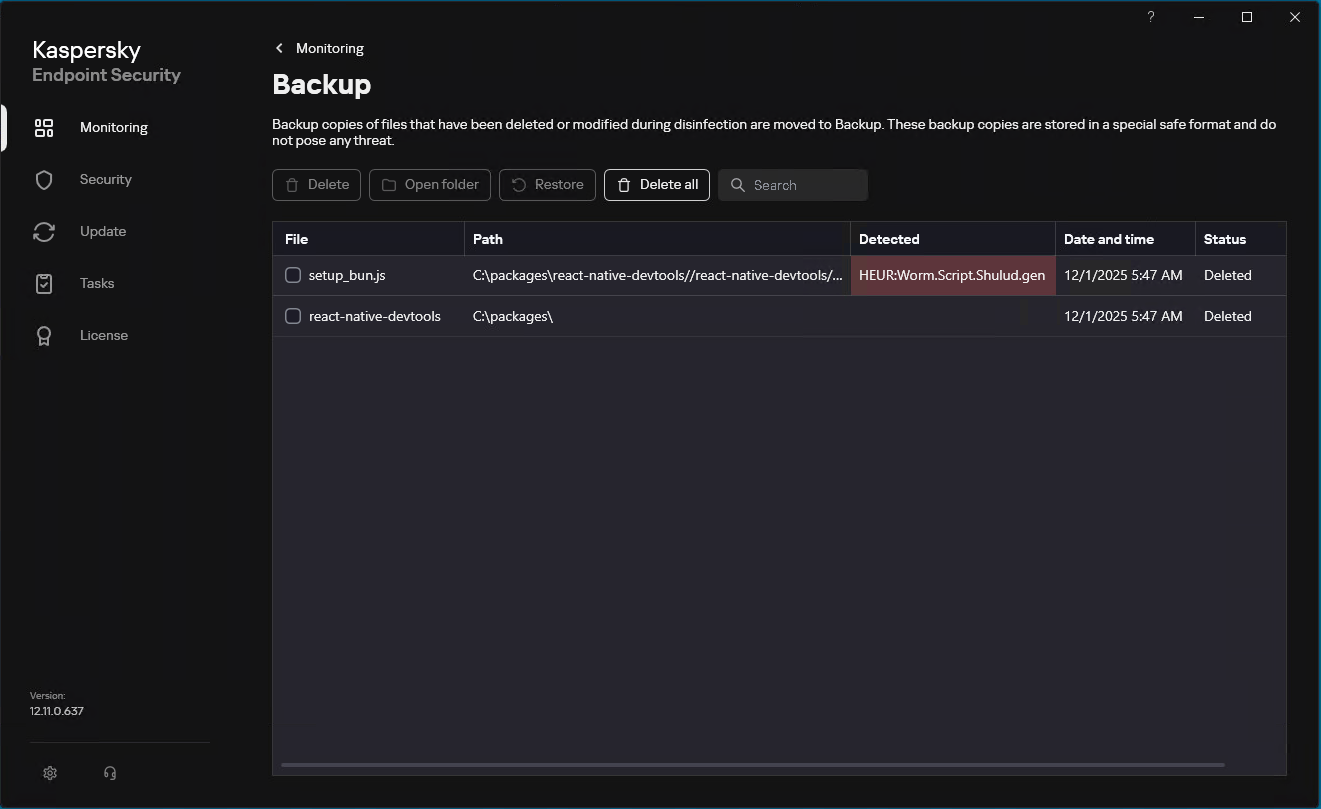Open support via the headset icon
1321x809 pixels.
[x=110, y=773]
